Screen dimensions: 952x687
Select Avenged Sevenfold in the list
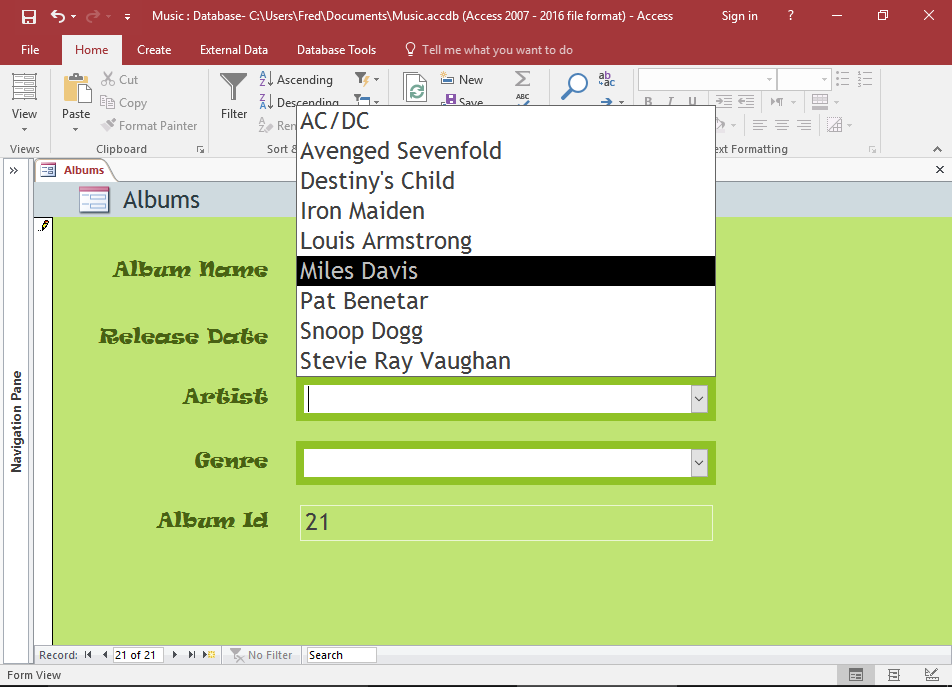(x=506, y=151)
